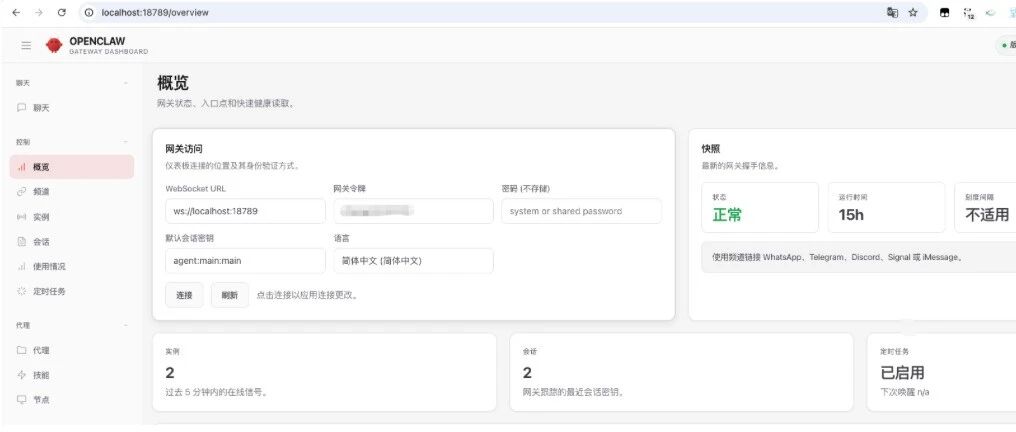This screenshot has width=1016, height=432.
Task: Toggle the hamburger menu to collapse sidebar
Action: [26, 45]
